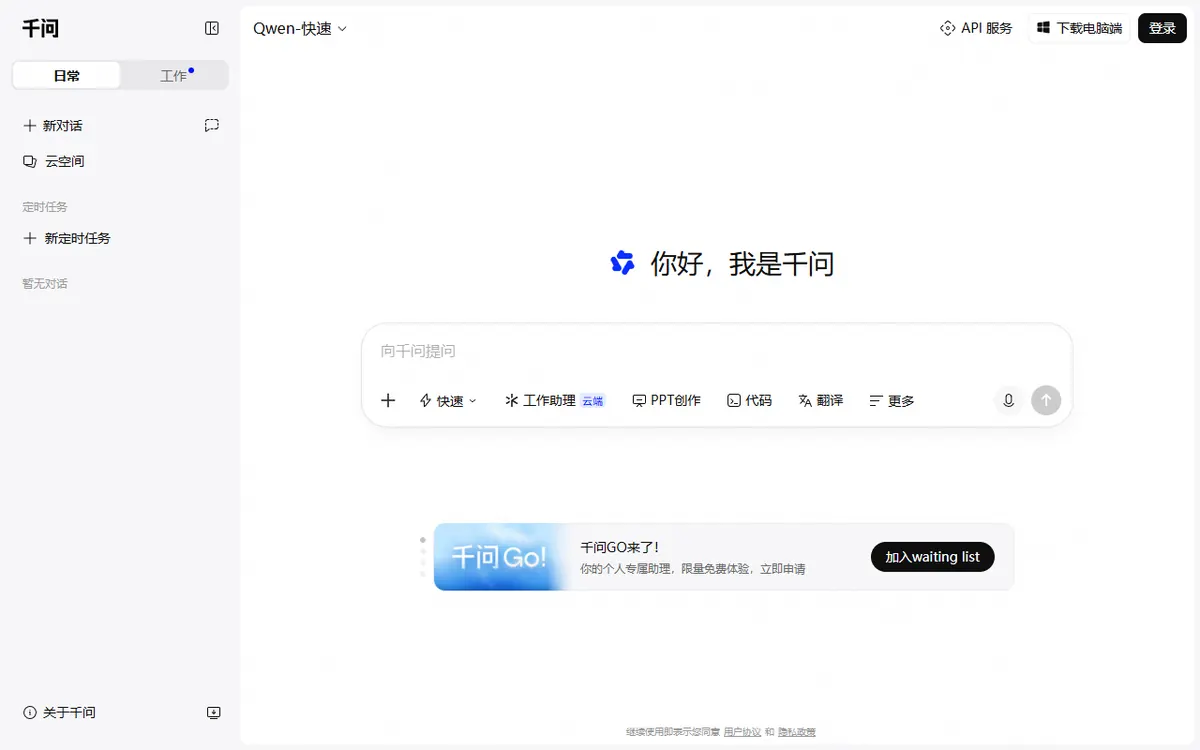The width and height of the screenshot is (1200, 750).
Task: Collapse the sidebar with the panel icon
Action: point(212,28)
